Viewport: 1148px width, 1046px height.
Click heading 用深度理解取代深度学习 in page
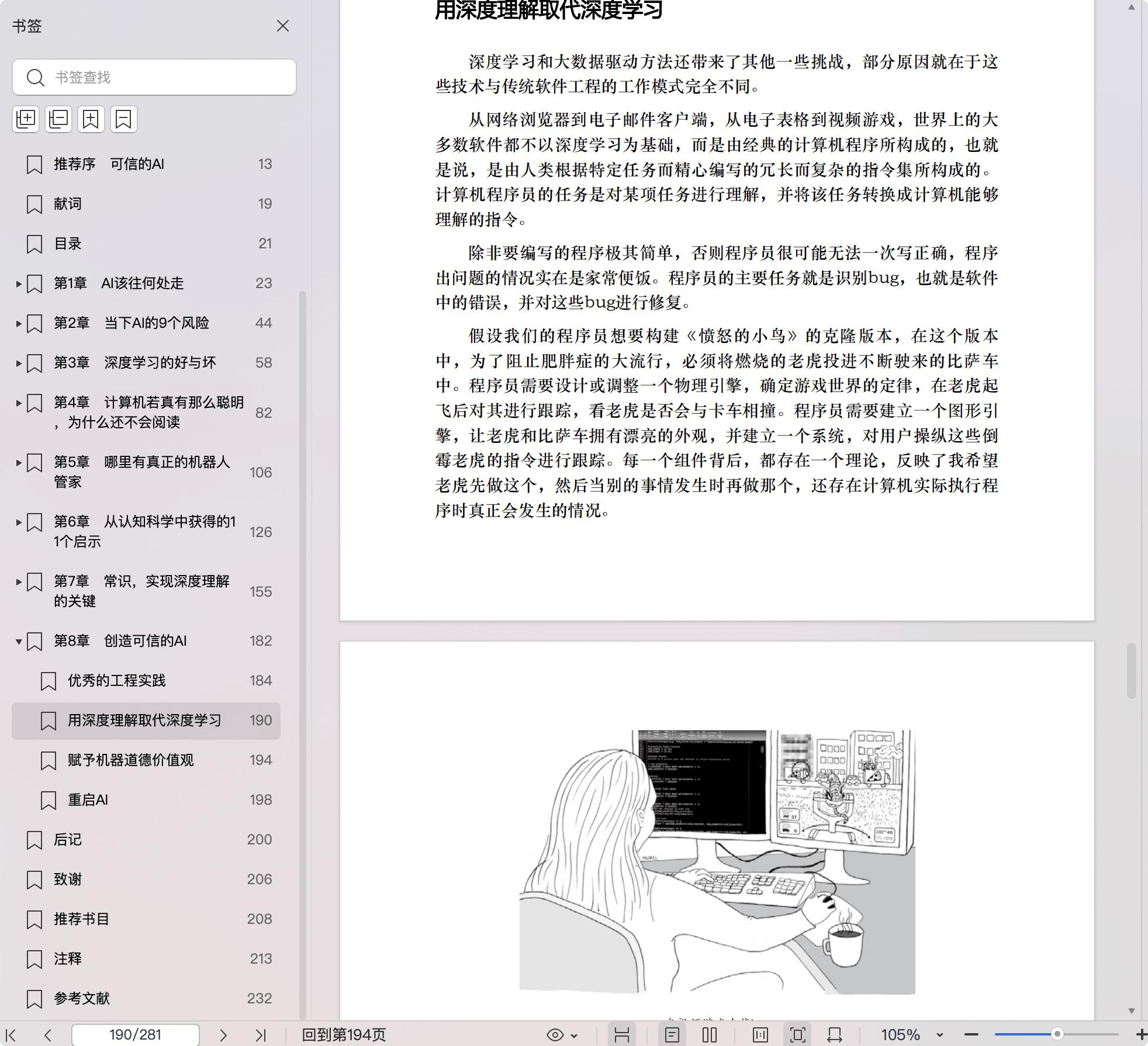549,10
